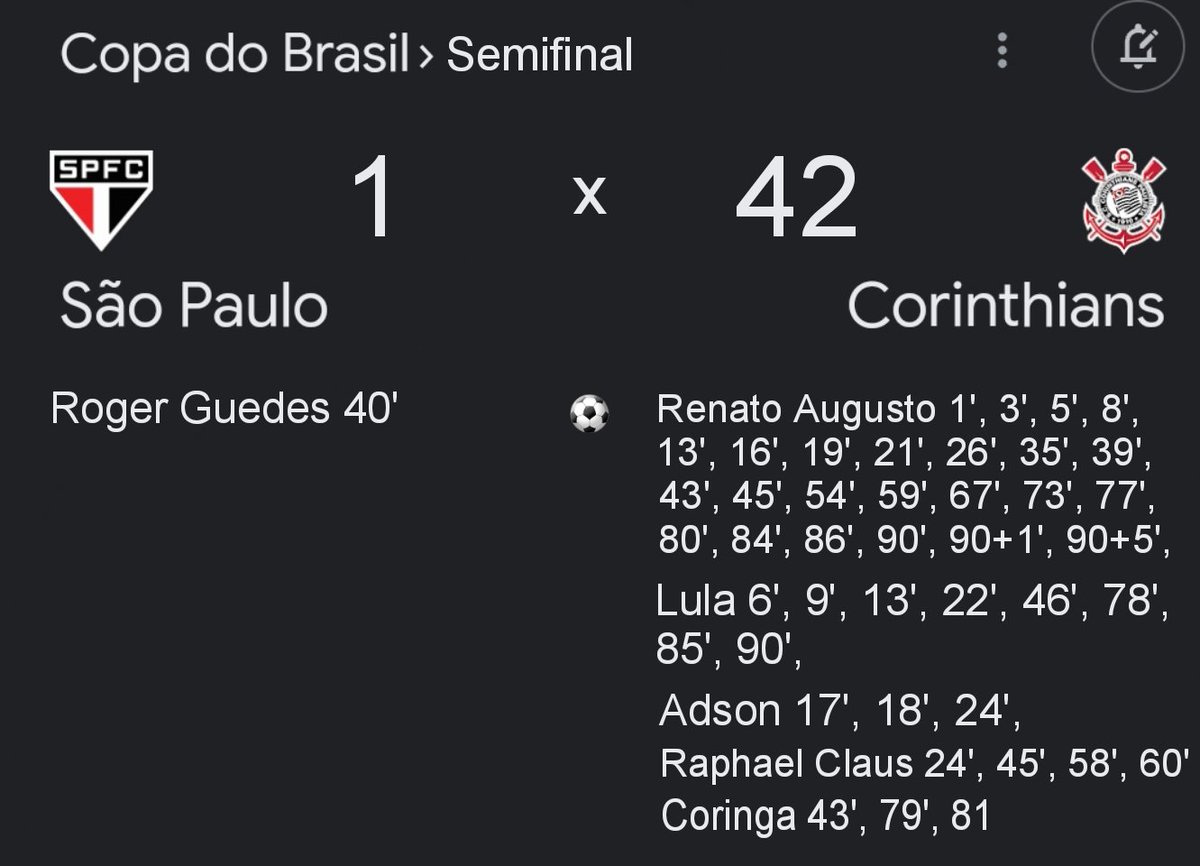Click the x separator between scores
This screenshot has height=866, width=1200.
tap(590, 197)
